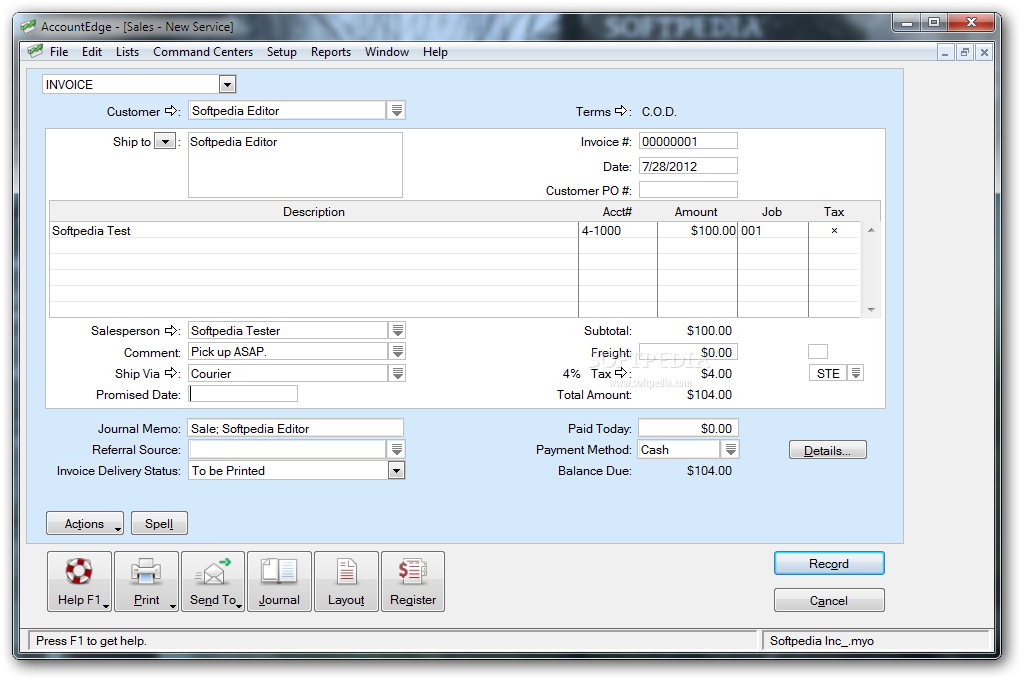The width and height of the screenshot is (1022, 680).
Task: Open STE tax code selector icon
Action: pos(856,373)
